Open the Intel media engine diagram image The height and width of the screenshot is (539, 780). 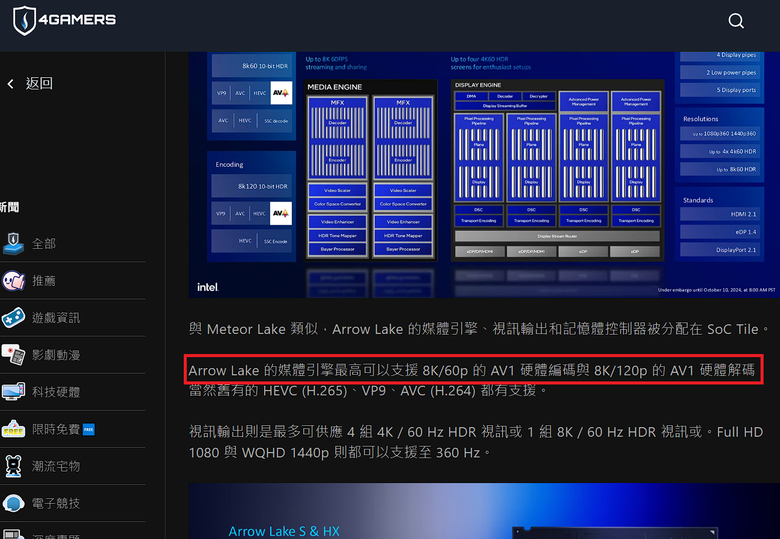click(484, 175)
